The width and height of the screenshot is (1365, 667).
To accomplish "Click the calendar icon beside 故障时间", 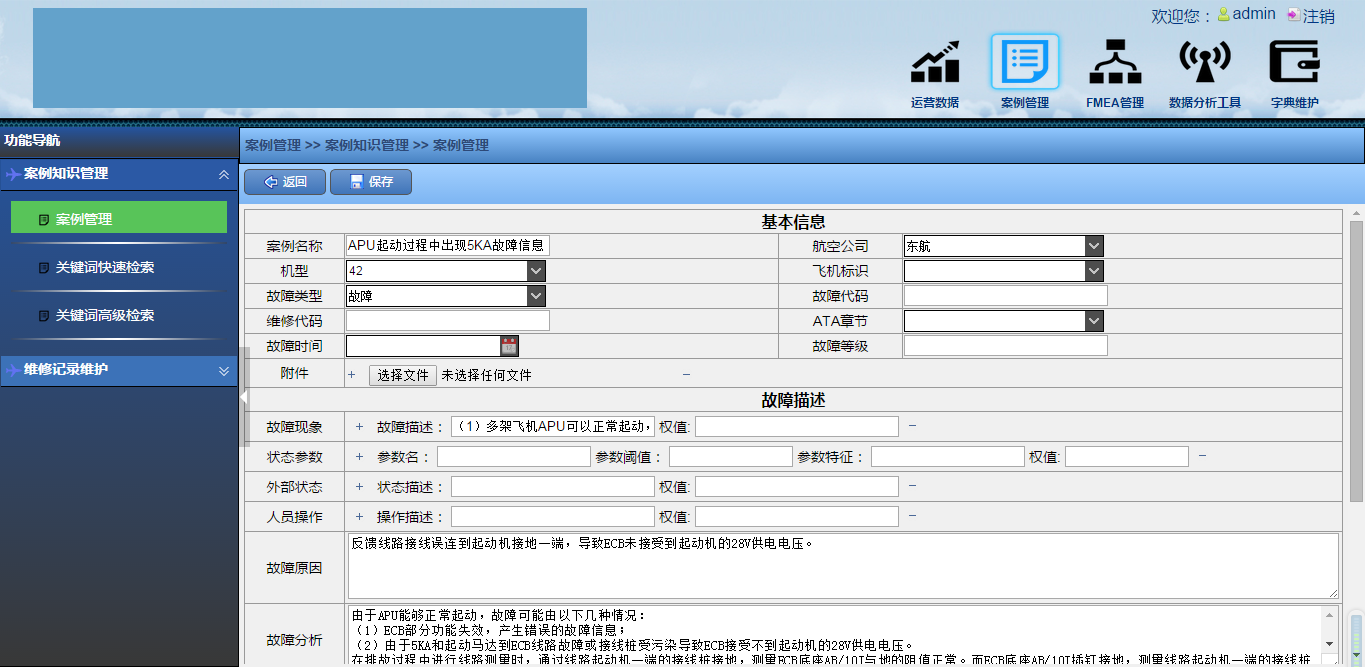I will (x=509, y=346).
